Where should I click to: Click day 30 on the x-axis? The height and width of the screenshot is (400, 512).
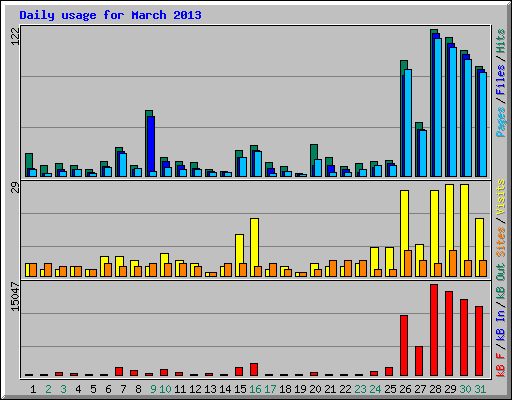pyautogui.click(x=465, y=389)
